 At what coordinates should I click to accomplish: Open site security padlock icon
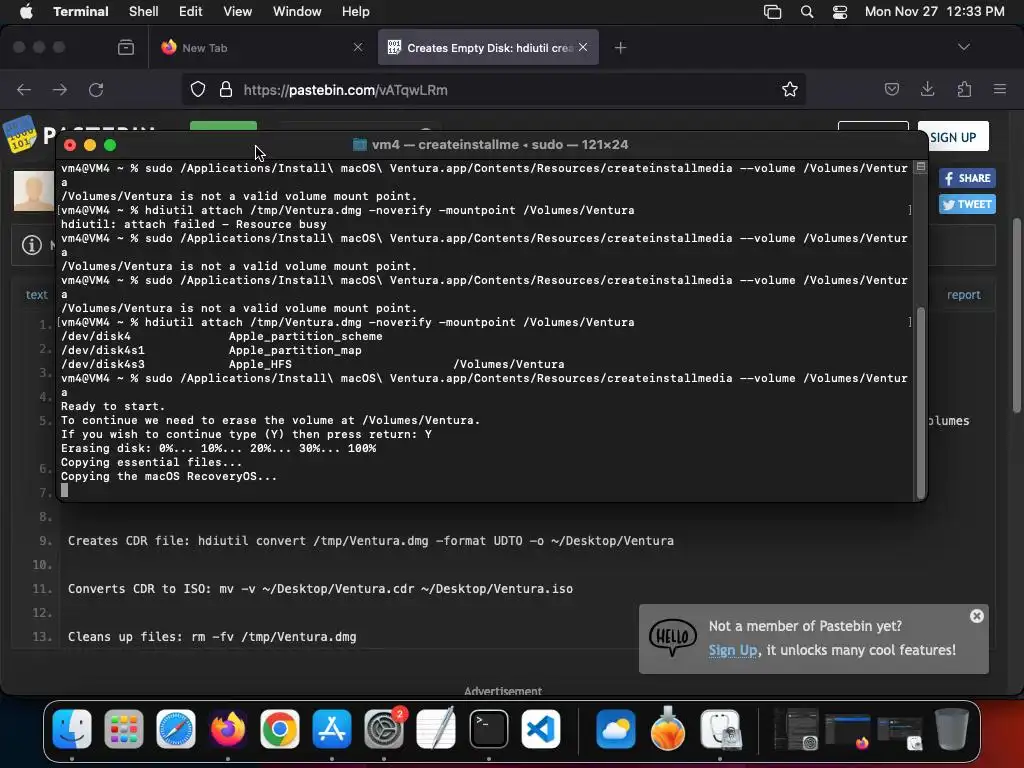pos(226,89)
